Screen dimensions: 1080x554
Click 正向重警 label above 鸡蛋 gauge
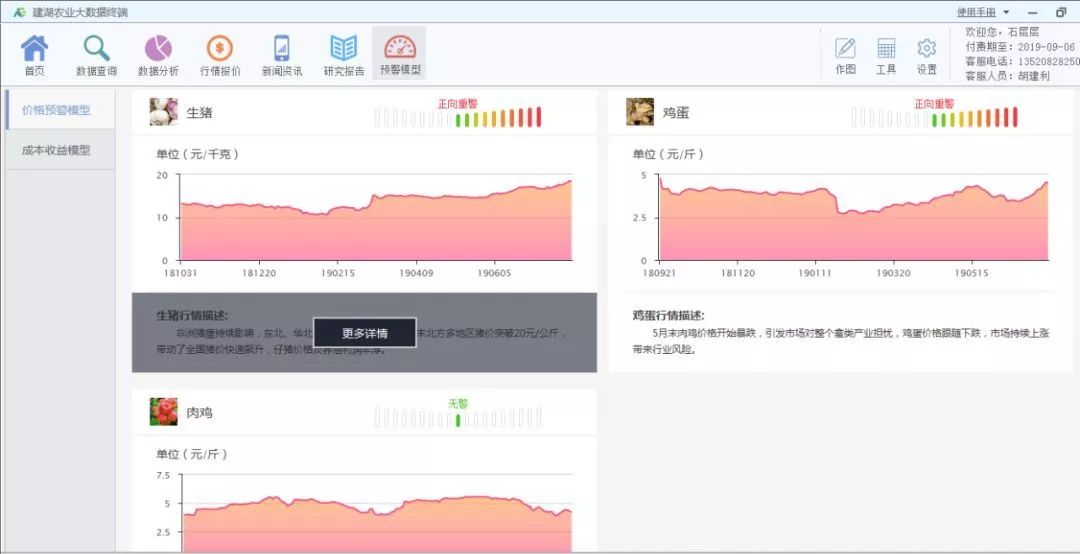click(934, 103)
